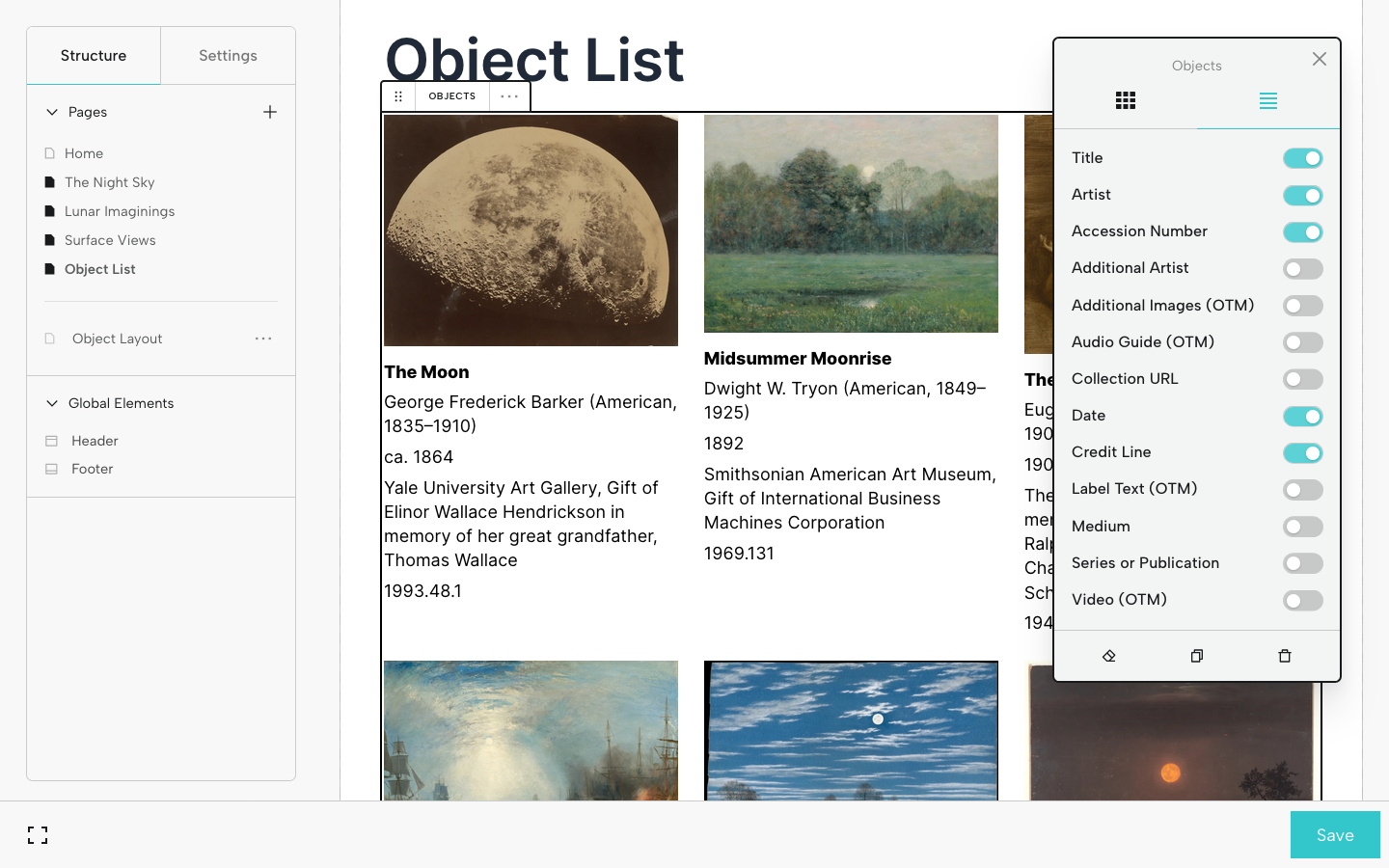Duplicate the Objects block via copy icon
This screenshot has height=868, width=1389.
click(x=1196, y=656)
